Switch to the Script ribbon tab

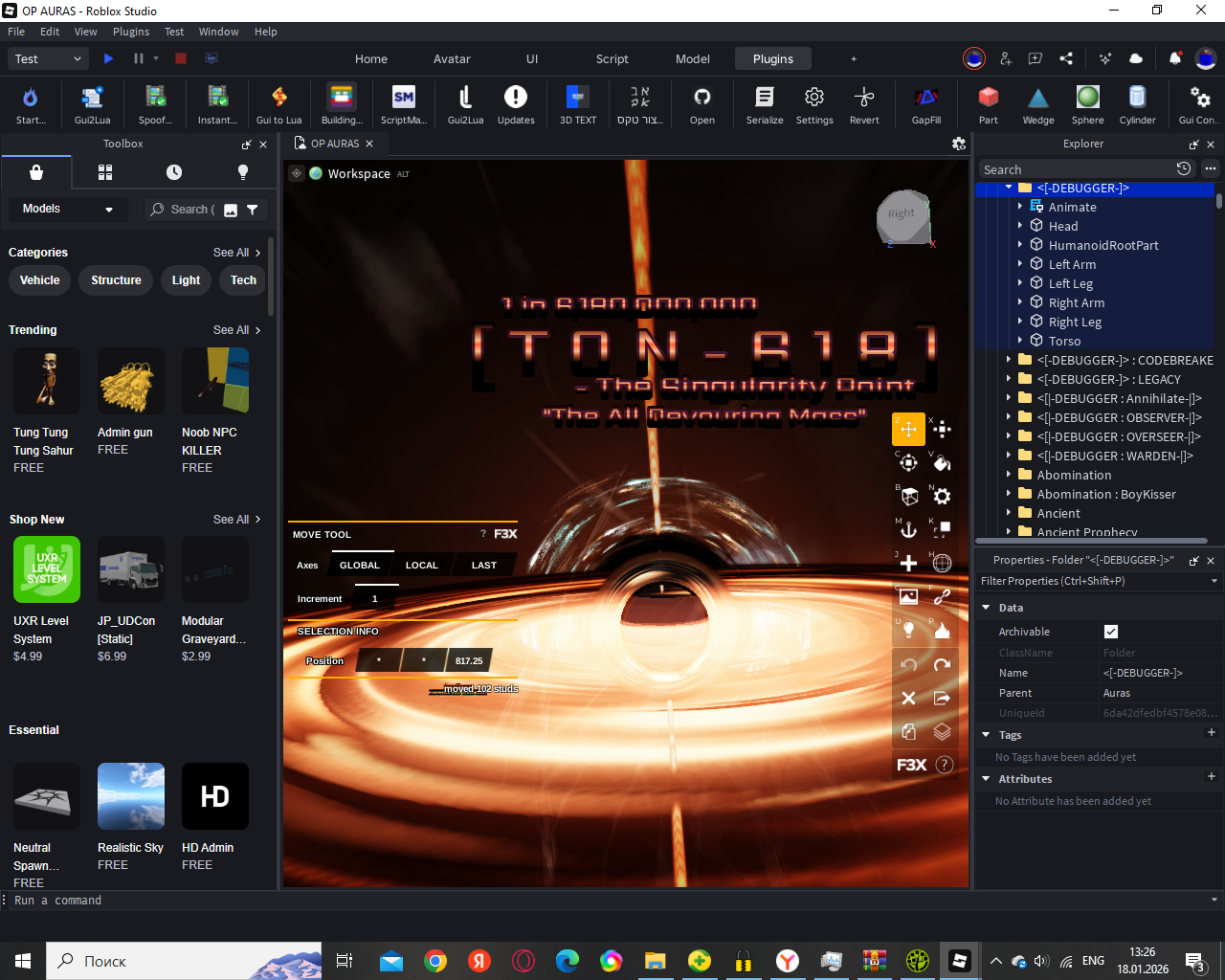(612, 58)
